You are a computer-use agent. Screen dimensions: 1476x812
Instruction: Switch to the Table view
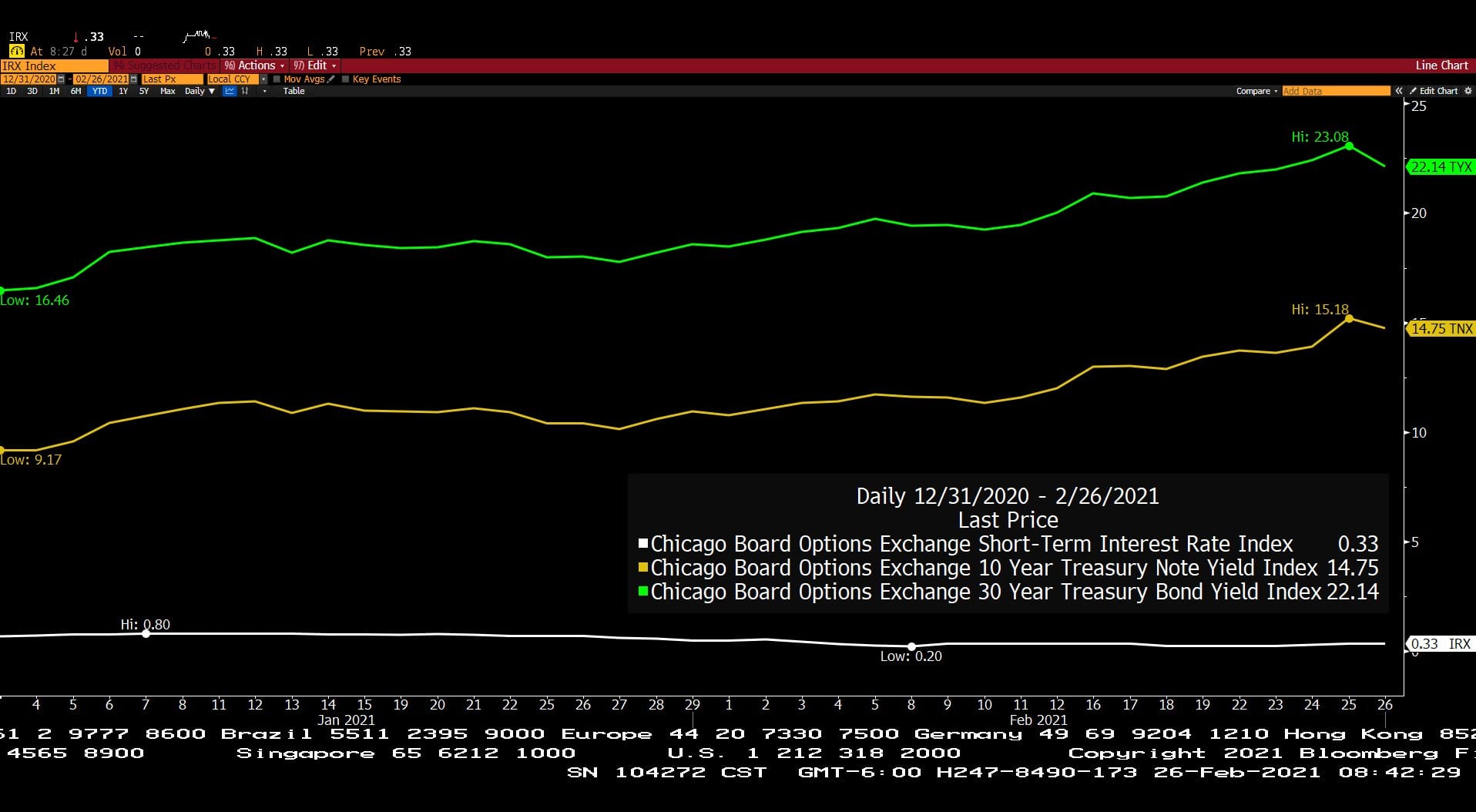coord(294,91)
